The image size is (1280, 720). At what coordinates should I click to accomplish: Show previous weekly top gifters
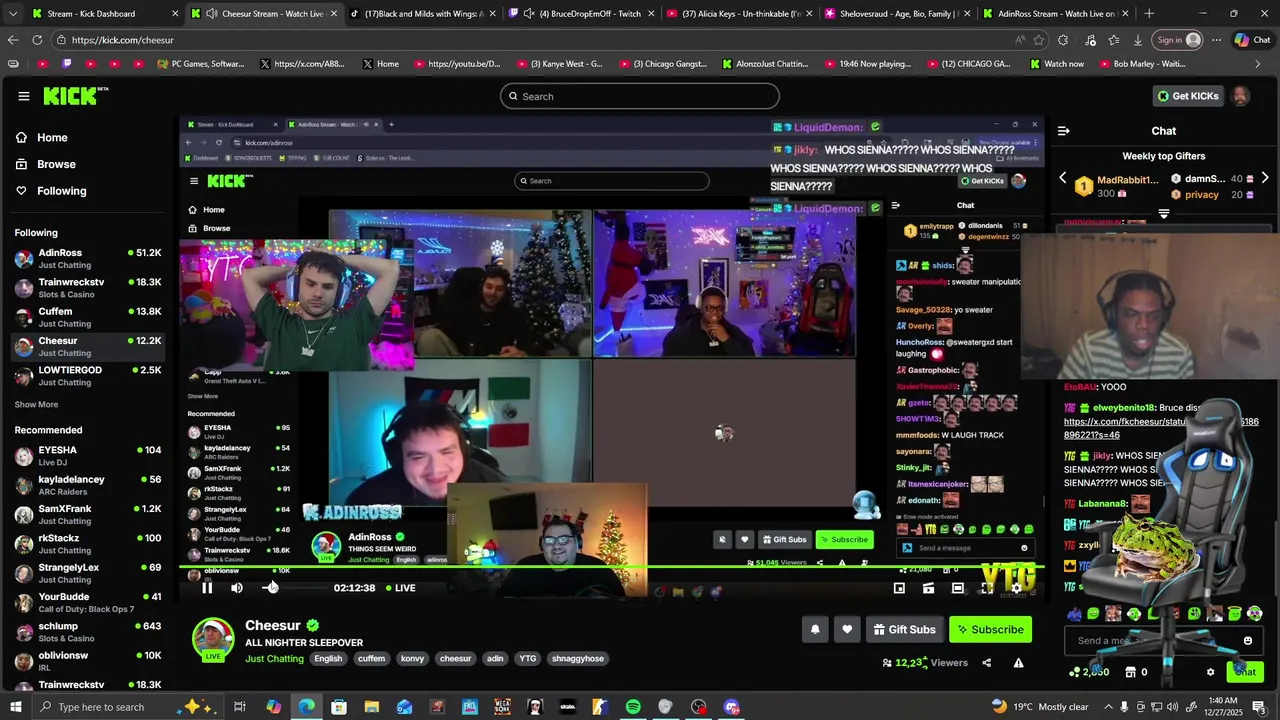pos(1063,178)
